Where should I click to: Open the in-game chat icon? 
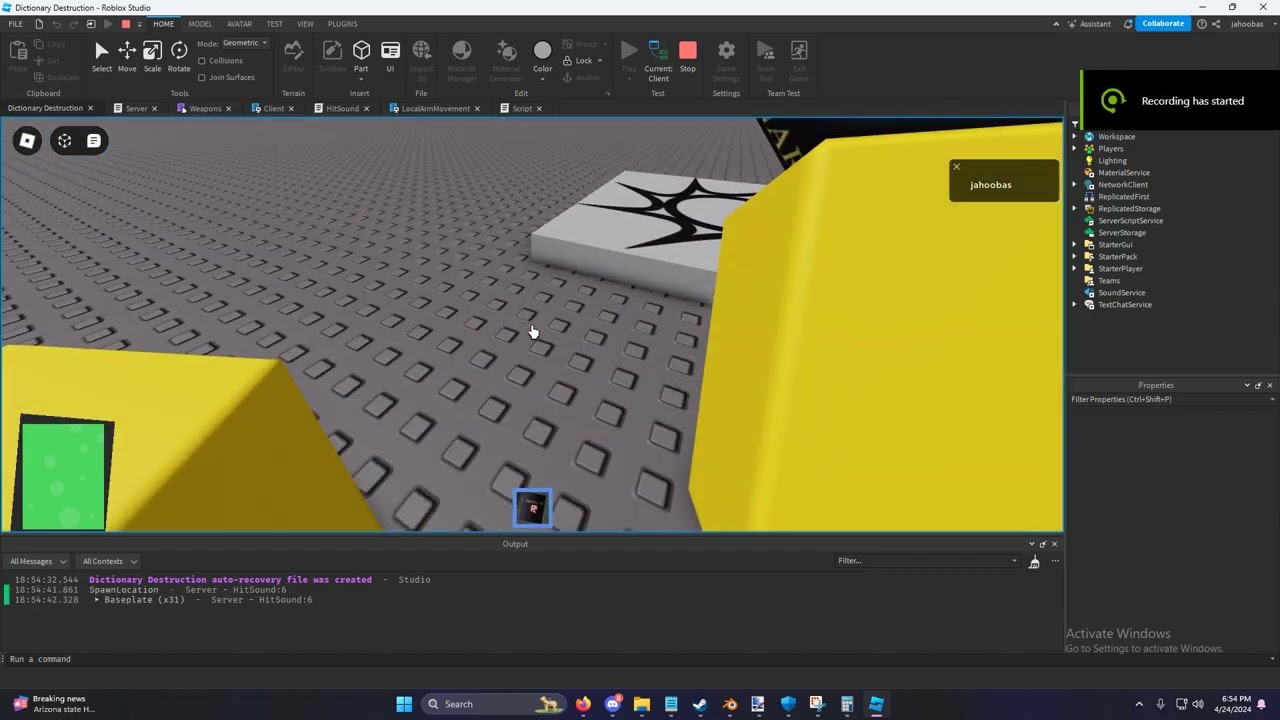point(93,141)
